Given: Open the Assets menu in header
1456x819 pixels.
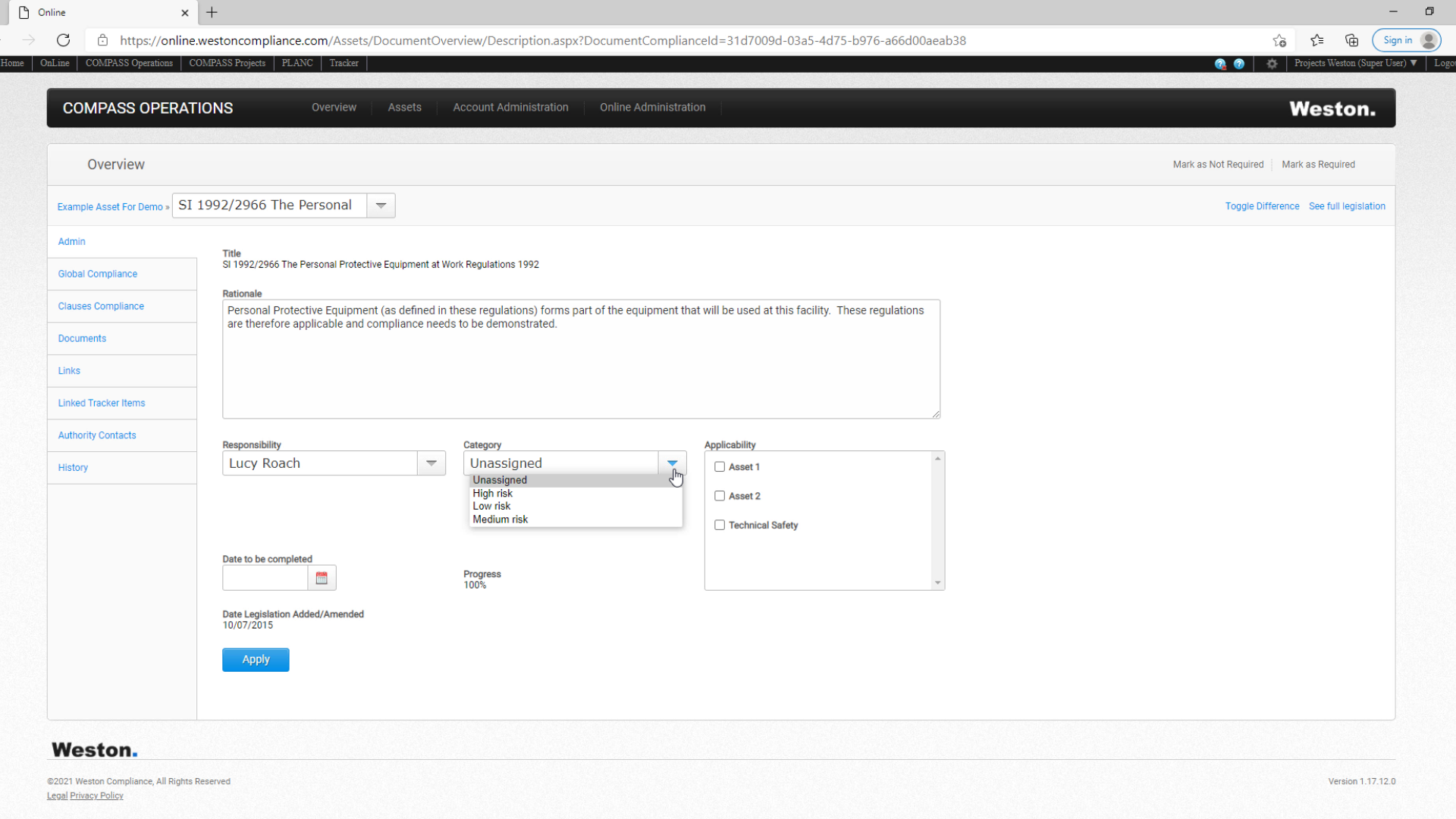Looking at the screenshot, I should [x=404, y=108].
